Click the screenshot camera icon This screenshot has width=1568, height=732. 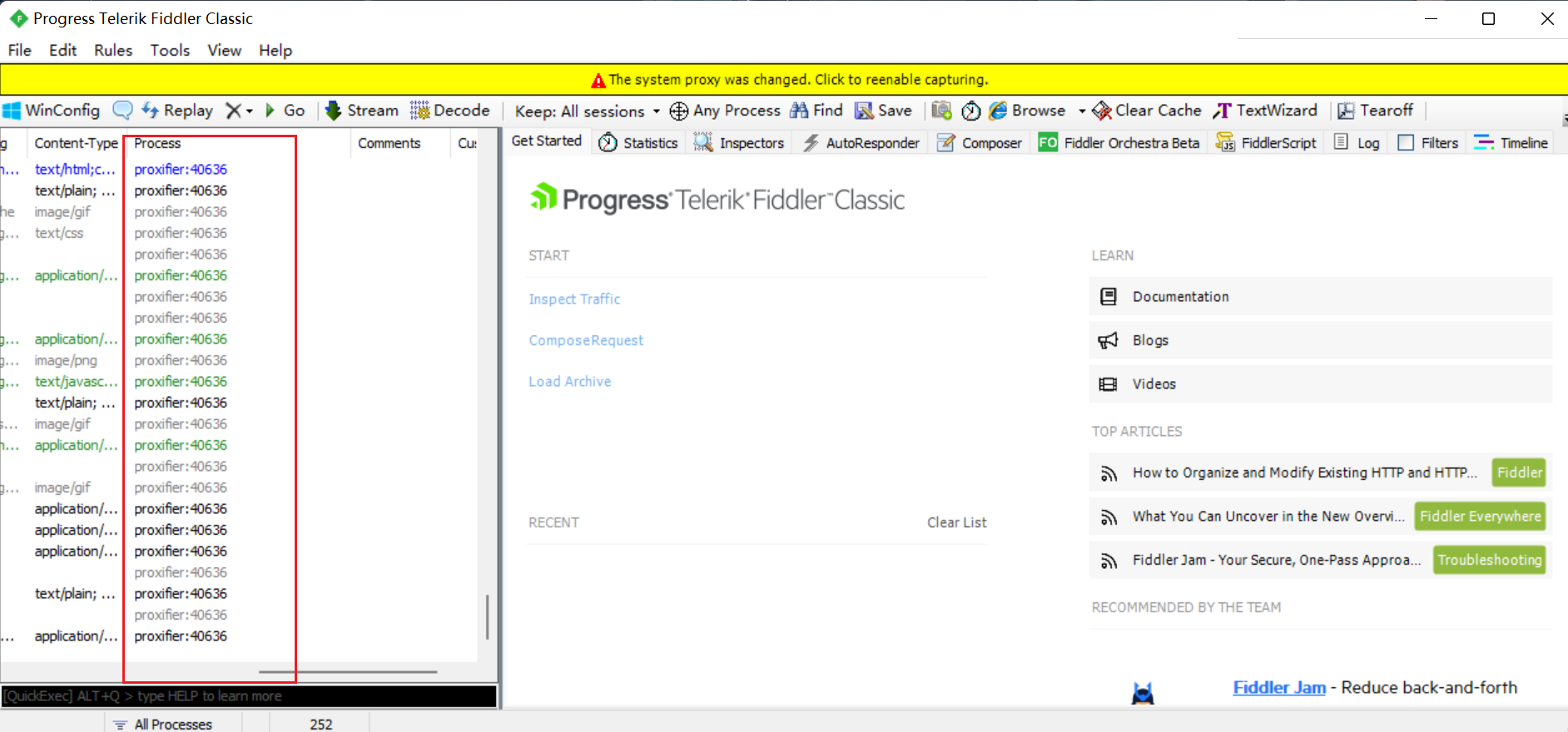point(941,111)
